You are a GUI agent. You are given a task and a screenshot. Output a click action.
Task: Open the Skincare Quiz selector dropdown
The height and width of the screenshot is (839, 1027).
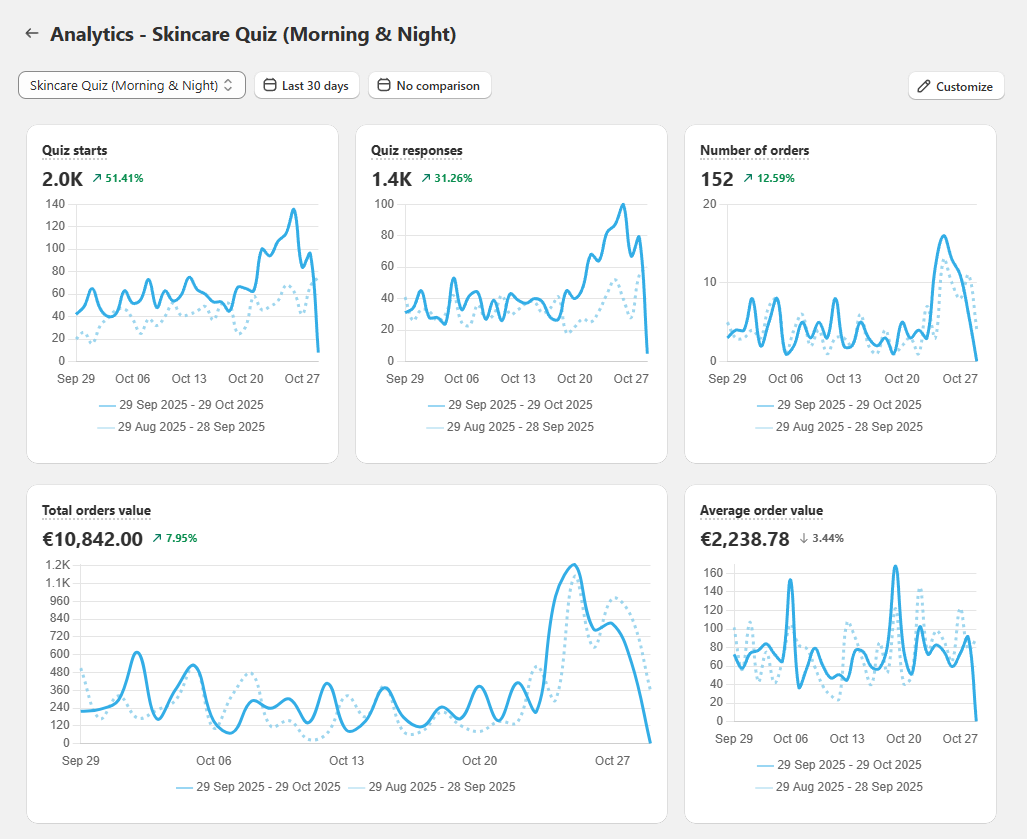131,86
